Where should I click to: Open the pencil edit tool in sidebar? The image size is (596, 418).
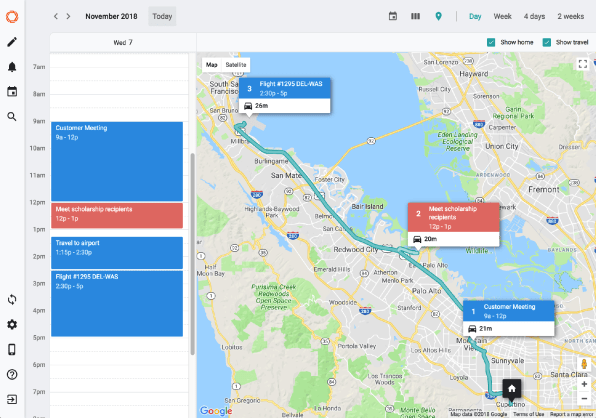(x=12, y=42)
